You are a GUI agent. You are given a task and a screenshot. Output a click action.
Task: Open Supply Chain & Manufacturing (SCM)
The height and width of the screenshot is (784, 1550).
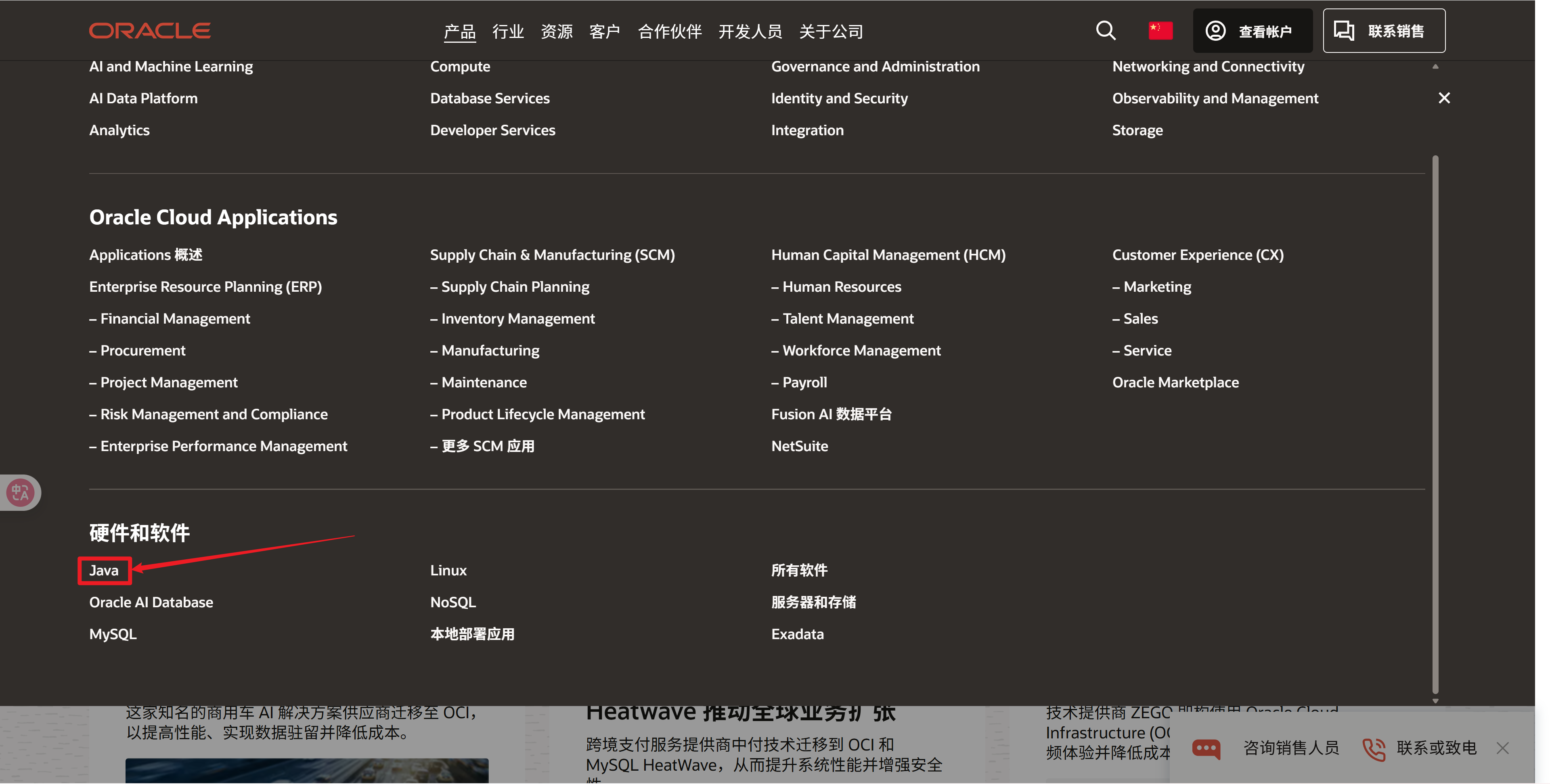click(552, 255)
